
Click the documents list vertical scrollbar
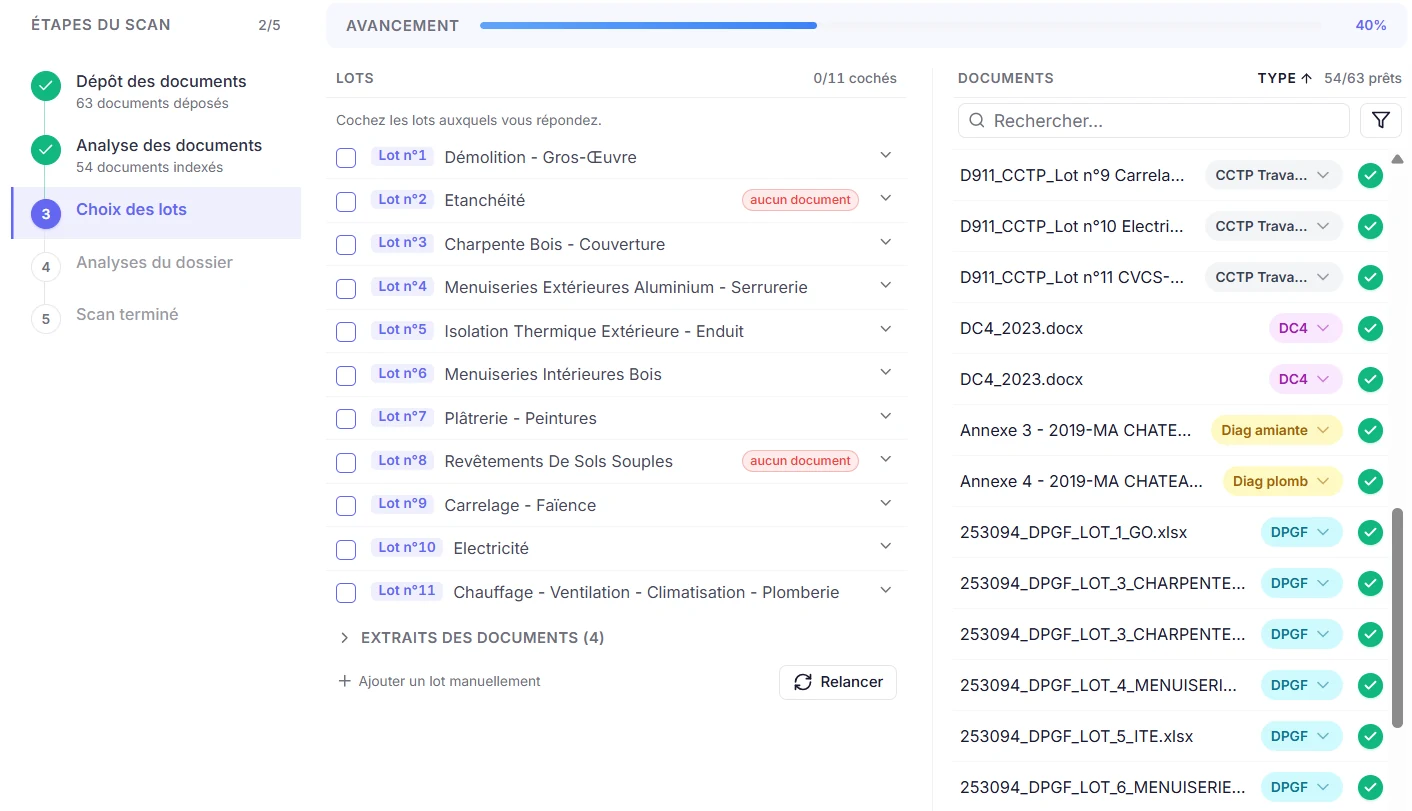(1398, 618)
